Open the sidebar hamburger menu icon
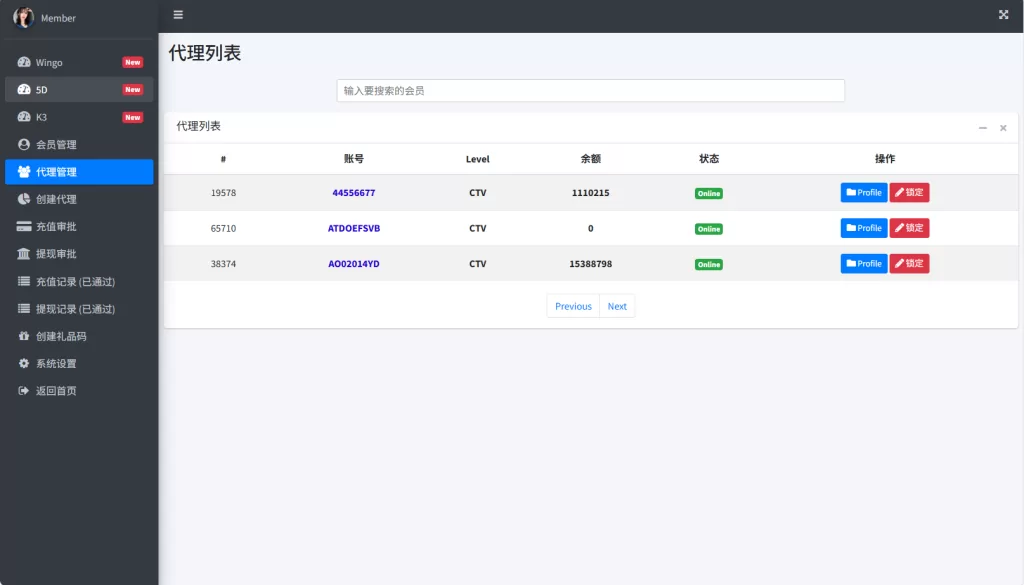 pyautogui.click(x=178, y=15)
